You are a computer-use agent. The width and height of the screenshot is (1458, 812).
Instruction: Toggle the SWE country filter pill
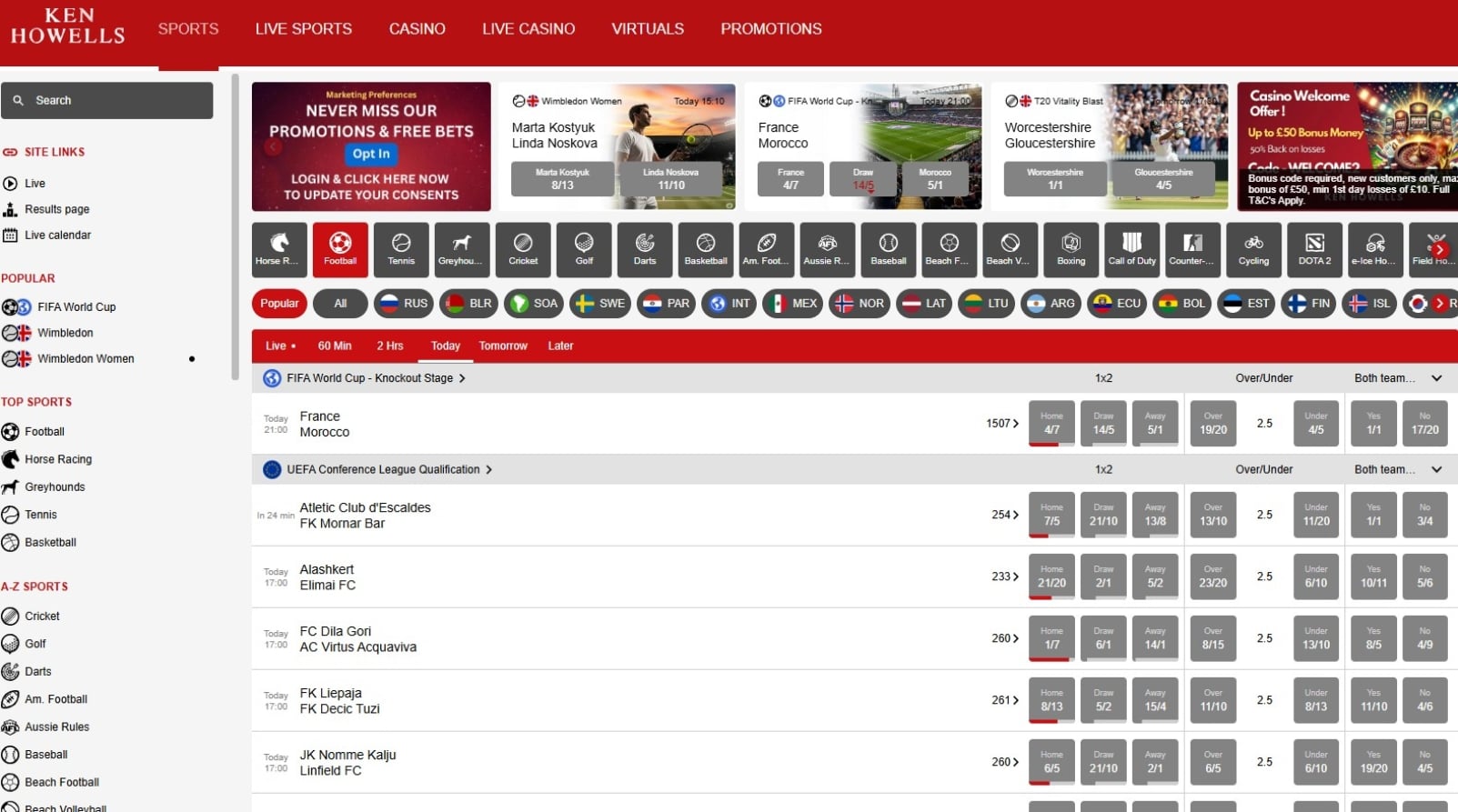(600, 304)
